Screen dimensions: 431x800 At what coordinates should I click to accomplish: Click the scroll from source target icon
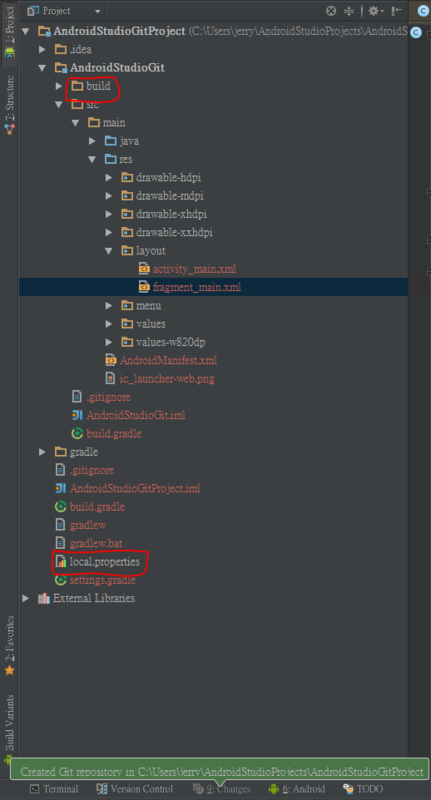(331, 11)
